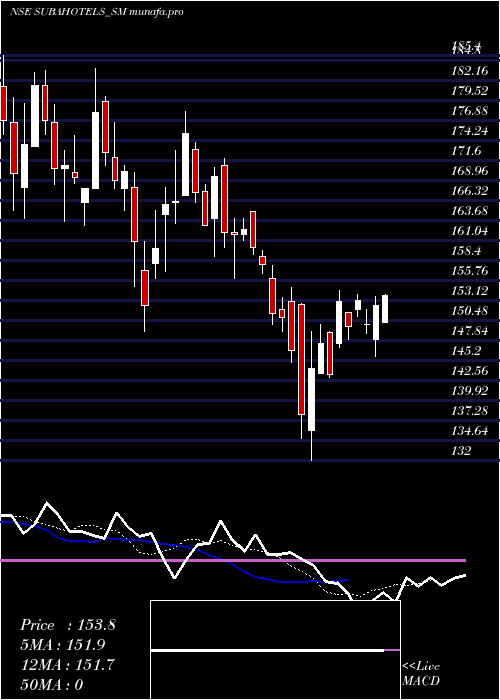Click the 163.68 price axis label

[470, 211]
